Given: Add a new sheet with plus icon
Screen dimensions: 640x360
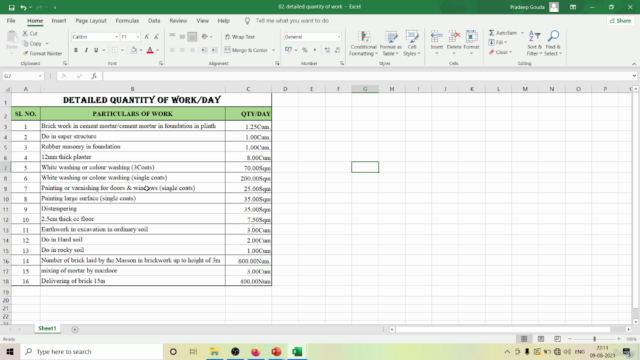Looking at the screenshot, I should [x=75, y=329].
